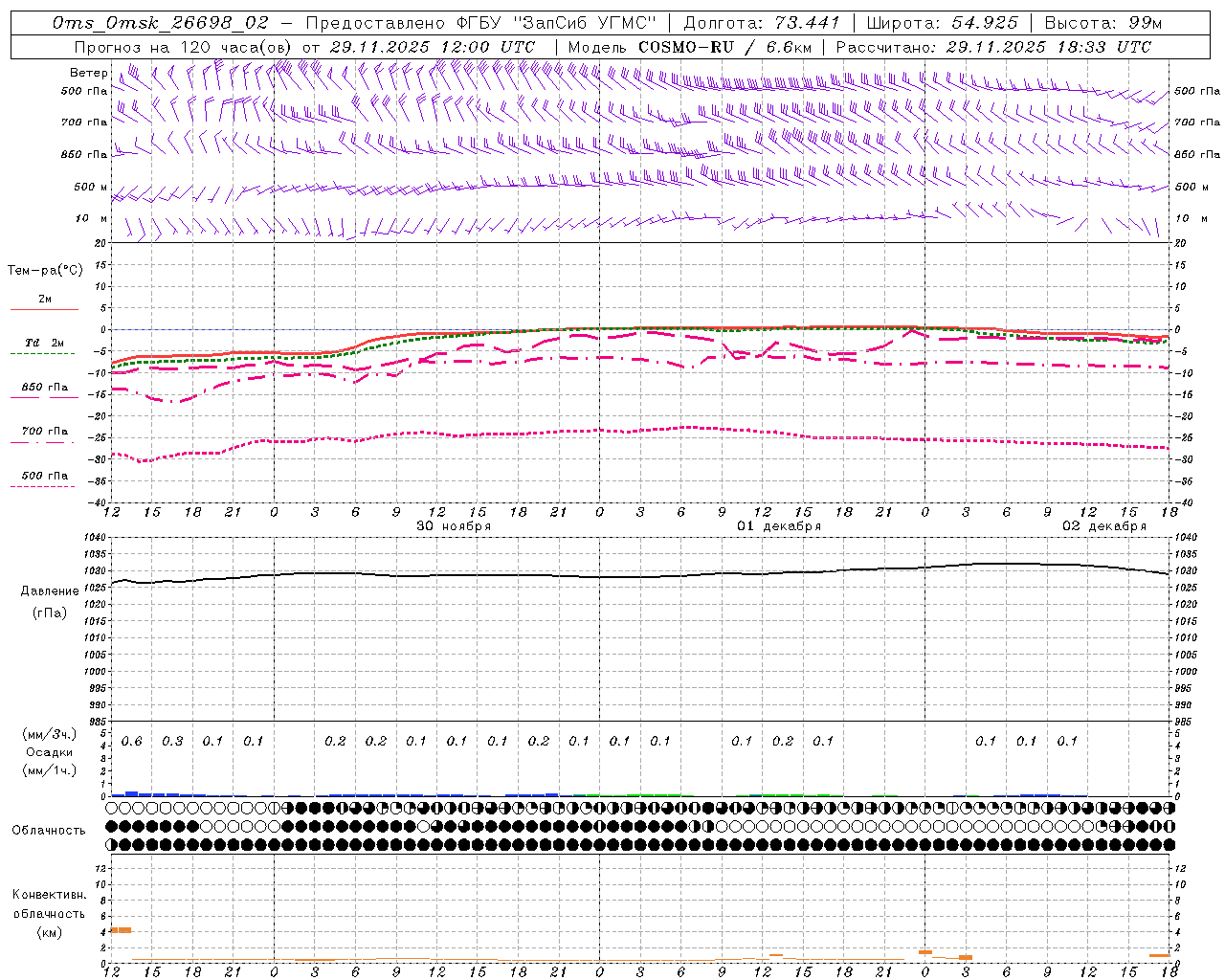Image resolution: width=1225 pixels, height=980 pixels.
Task: Click the dashed line under the 500 гПа legend entry
Action: pos(43,487)
